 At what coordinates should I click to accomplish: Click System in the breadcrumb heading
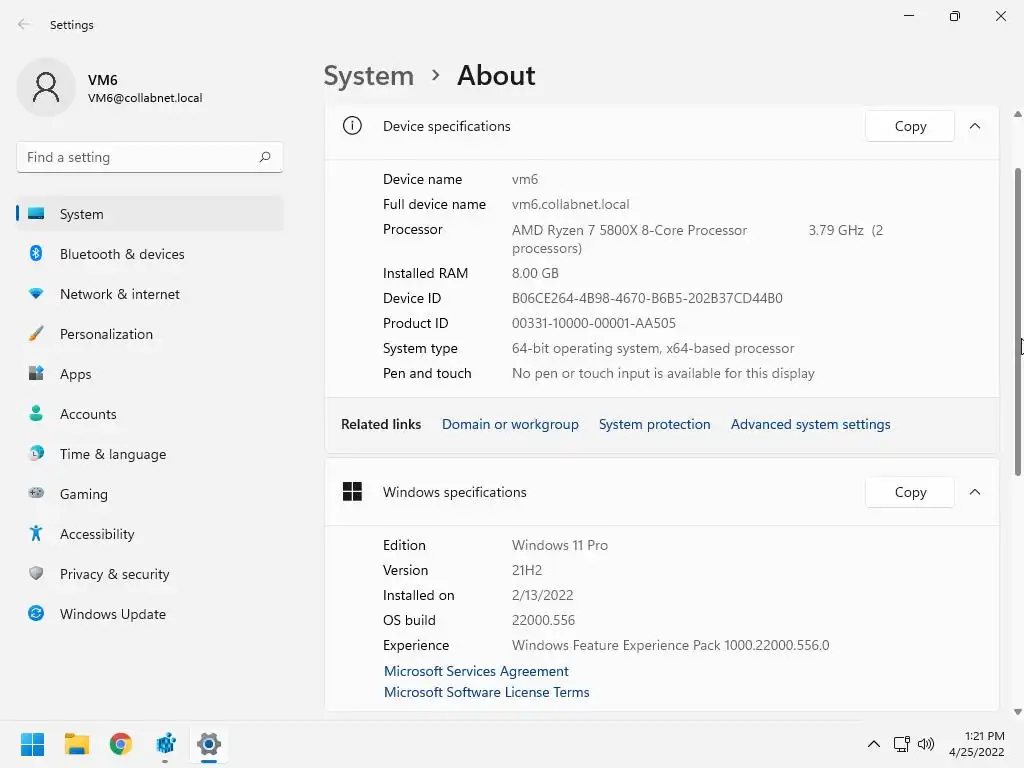[x=369, y=76]
